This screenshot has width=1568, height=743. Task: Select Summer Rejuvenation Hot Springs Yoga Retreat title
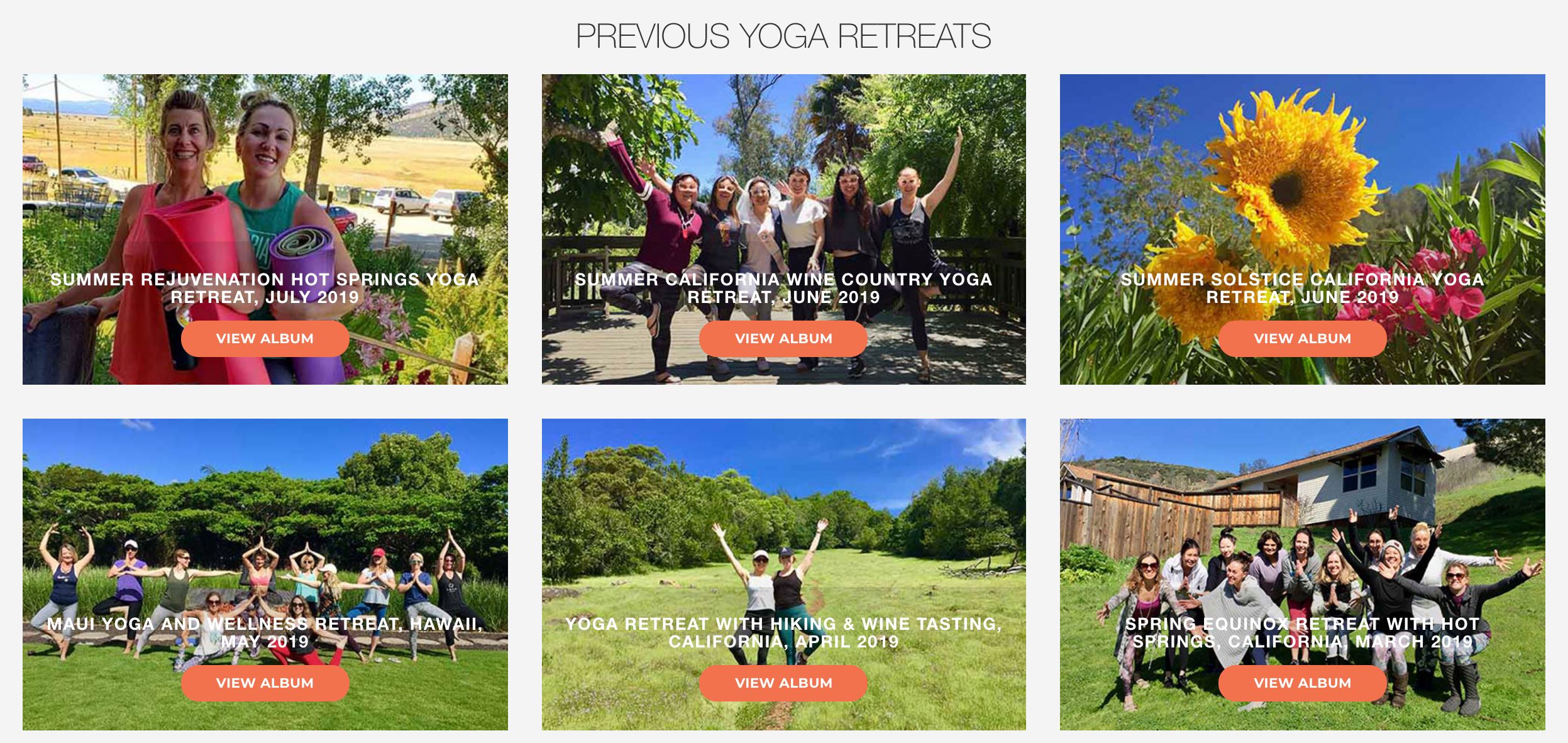click(265, 289)
